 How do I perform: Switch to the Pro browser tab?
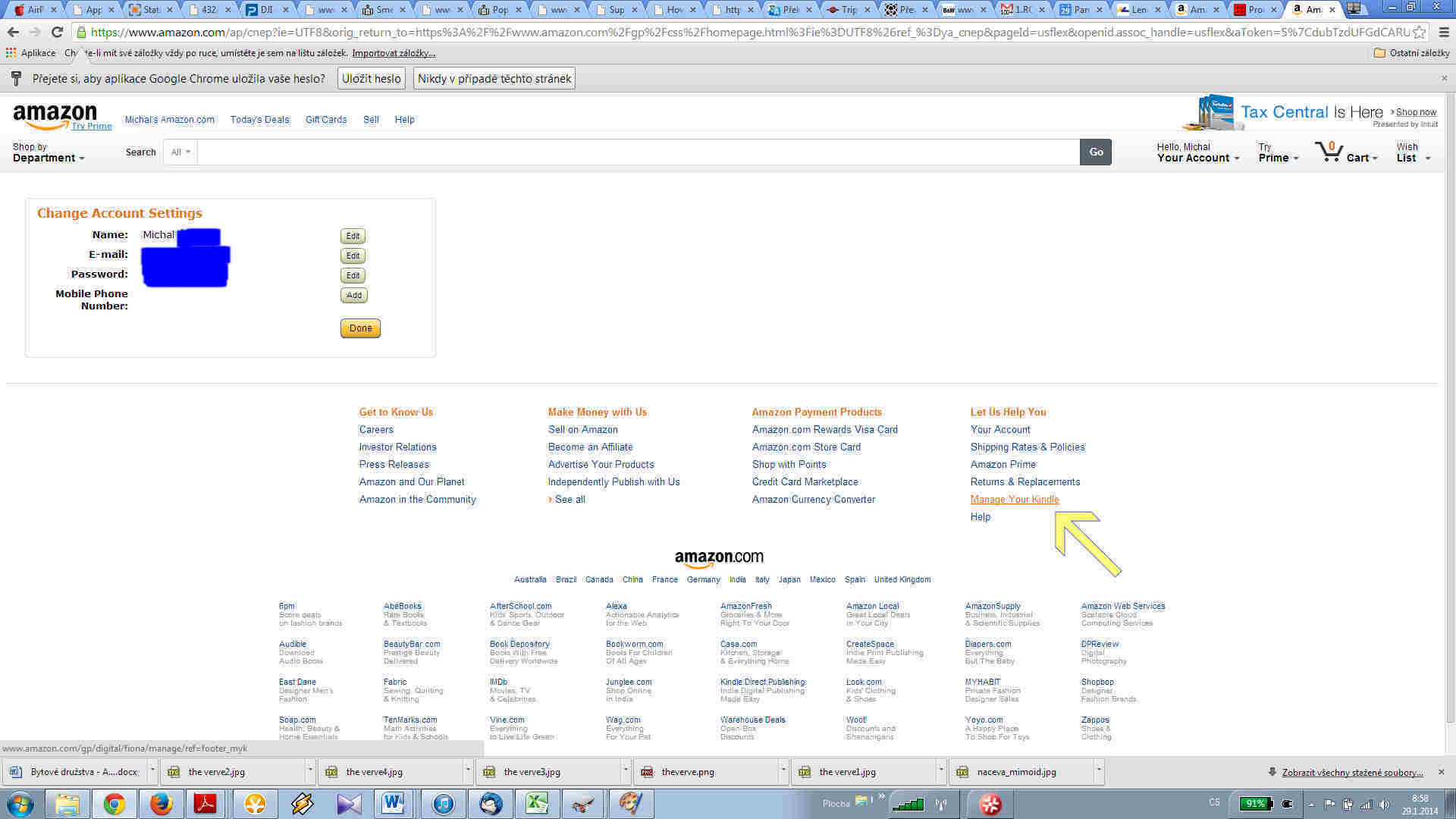pyautogui.click(x=1255, y=10)
